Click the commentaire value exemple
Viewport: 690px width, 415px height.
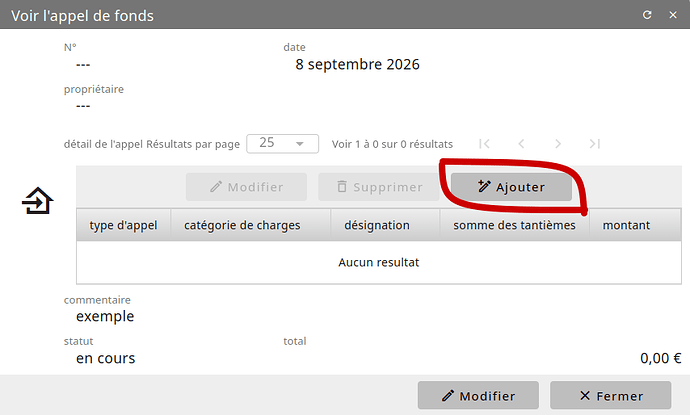click(105, 316)
